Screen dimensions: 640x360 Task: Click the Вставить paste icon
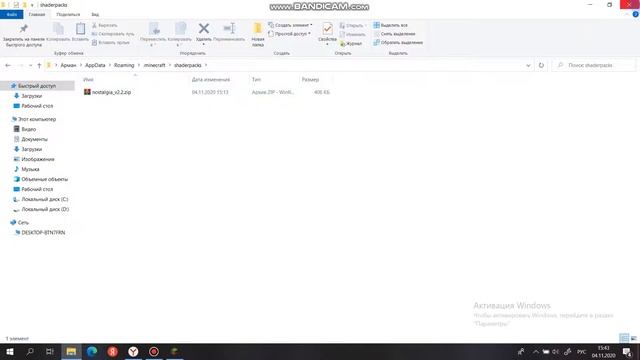(80, 32)
